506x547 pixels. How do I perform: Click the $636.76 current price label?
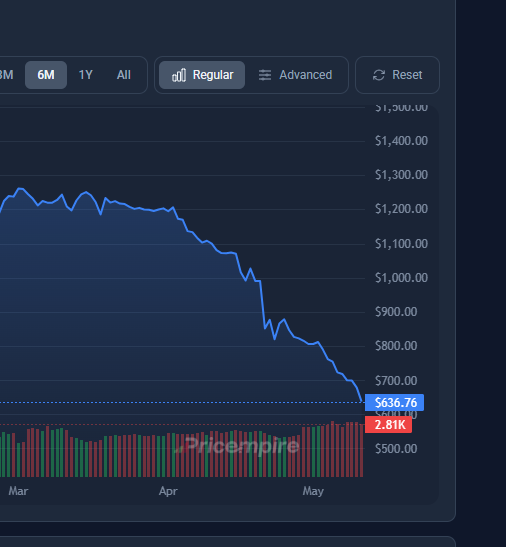[x=394, y=403]
